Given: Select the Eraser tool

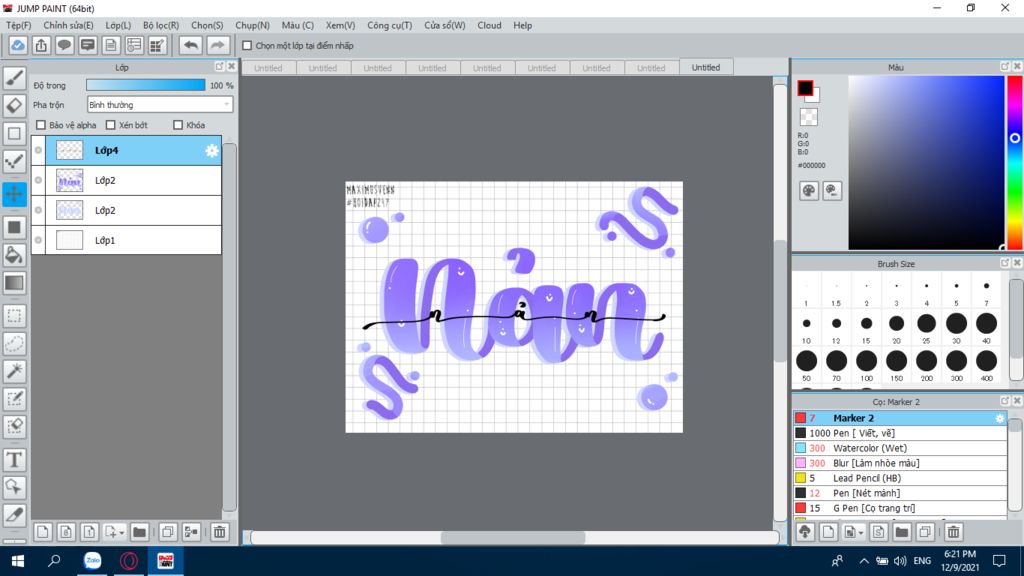Looking at the screenshot, I should (x=14, y=105).
